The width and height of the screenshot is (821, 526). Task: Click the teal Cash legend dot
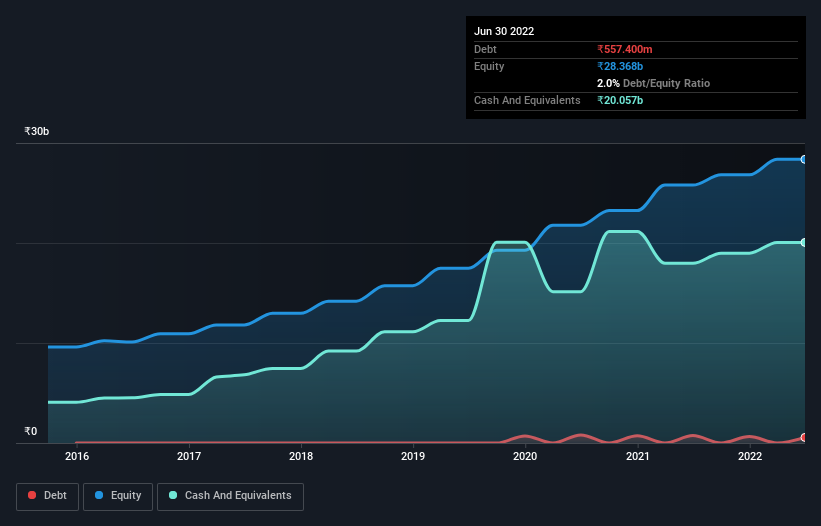tap(173, 495)
